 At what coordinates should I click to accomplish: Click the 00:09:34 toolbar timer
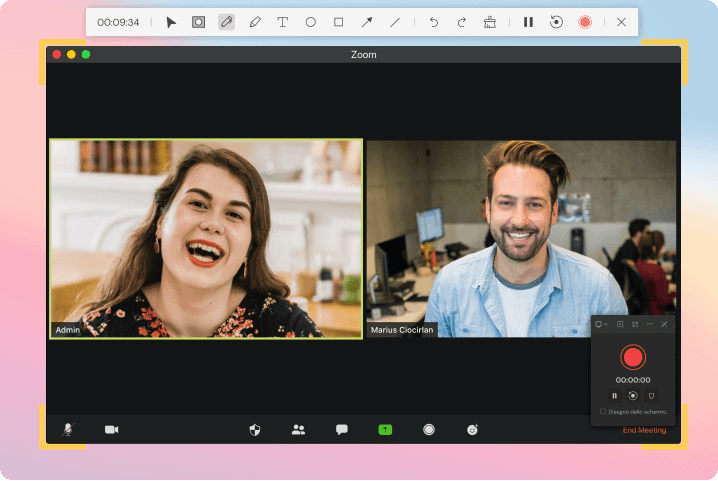118,22
